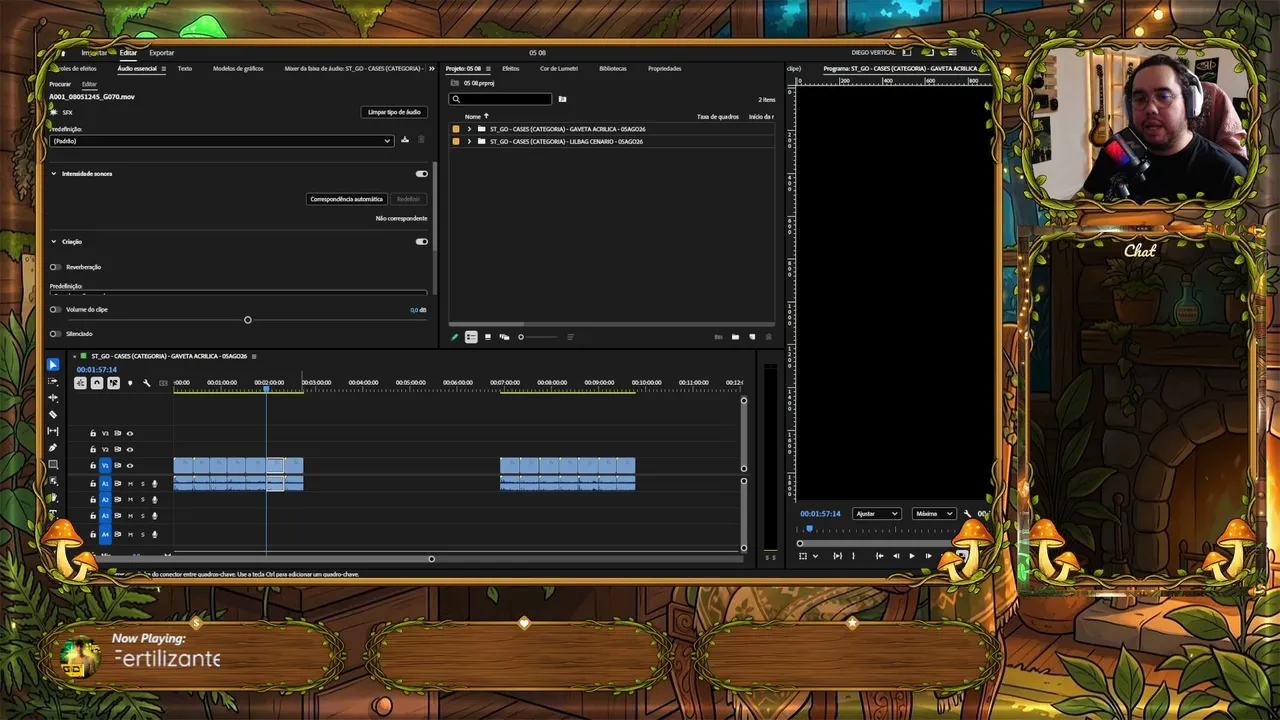Open the Efeitos tab in Project group
1280x720 pixels.
(x=511, y=69)
